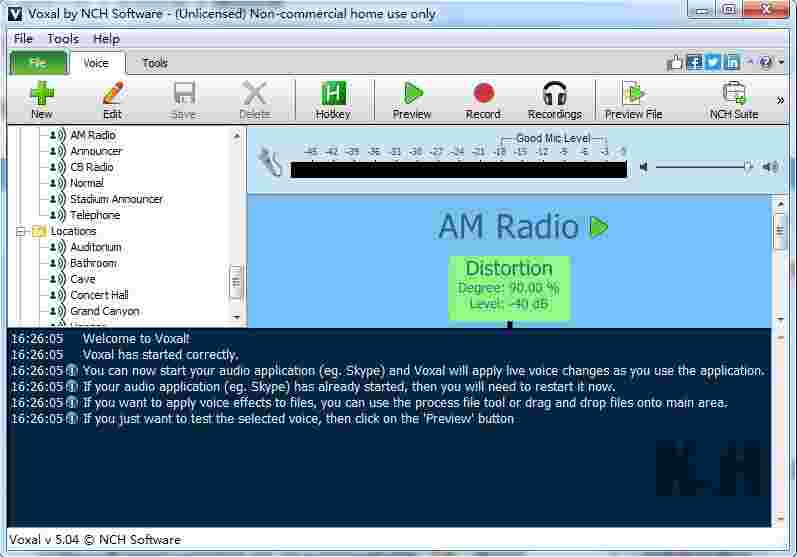
Task: Select the Normal voice
Action: pyautogui.click(x=87, y=183)
